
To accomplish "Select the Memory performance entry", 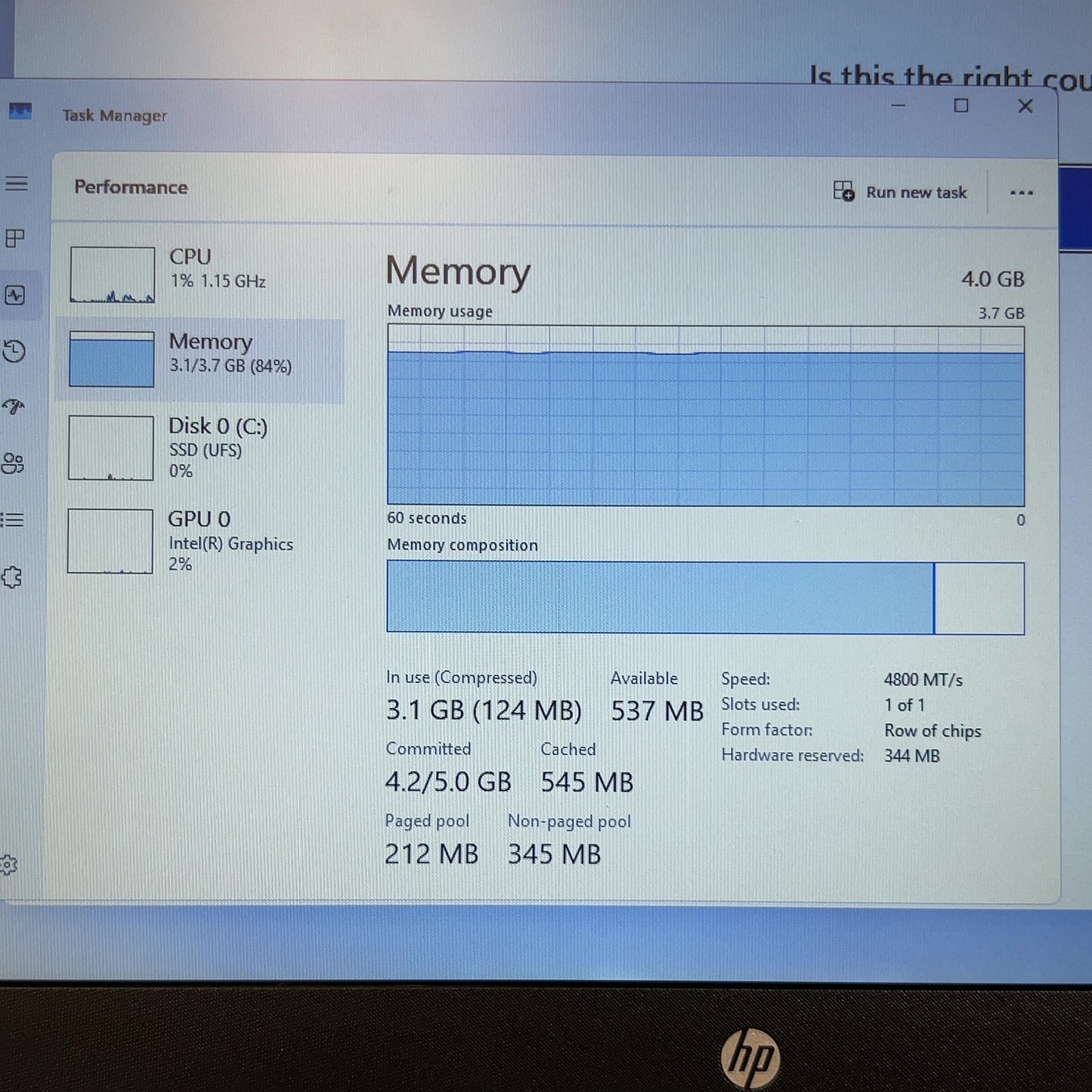I will [201, 360].
